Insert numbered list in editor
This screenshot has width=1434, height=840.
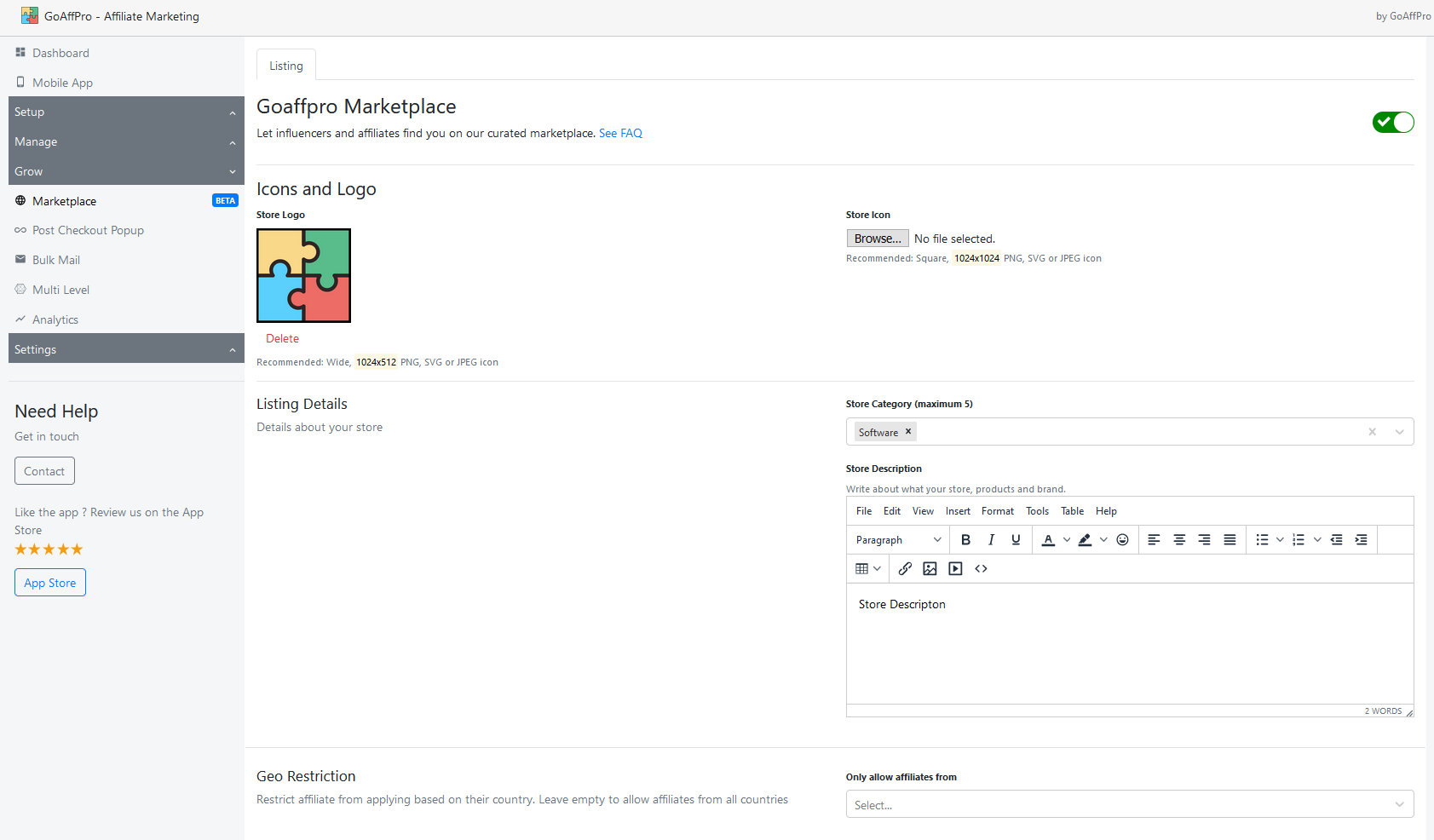[1299, 539]
